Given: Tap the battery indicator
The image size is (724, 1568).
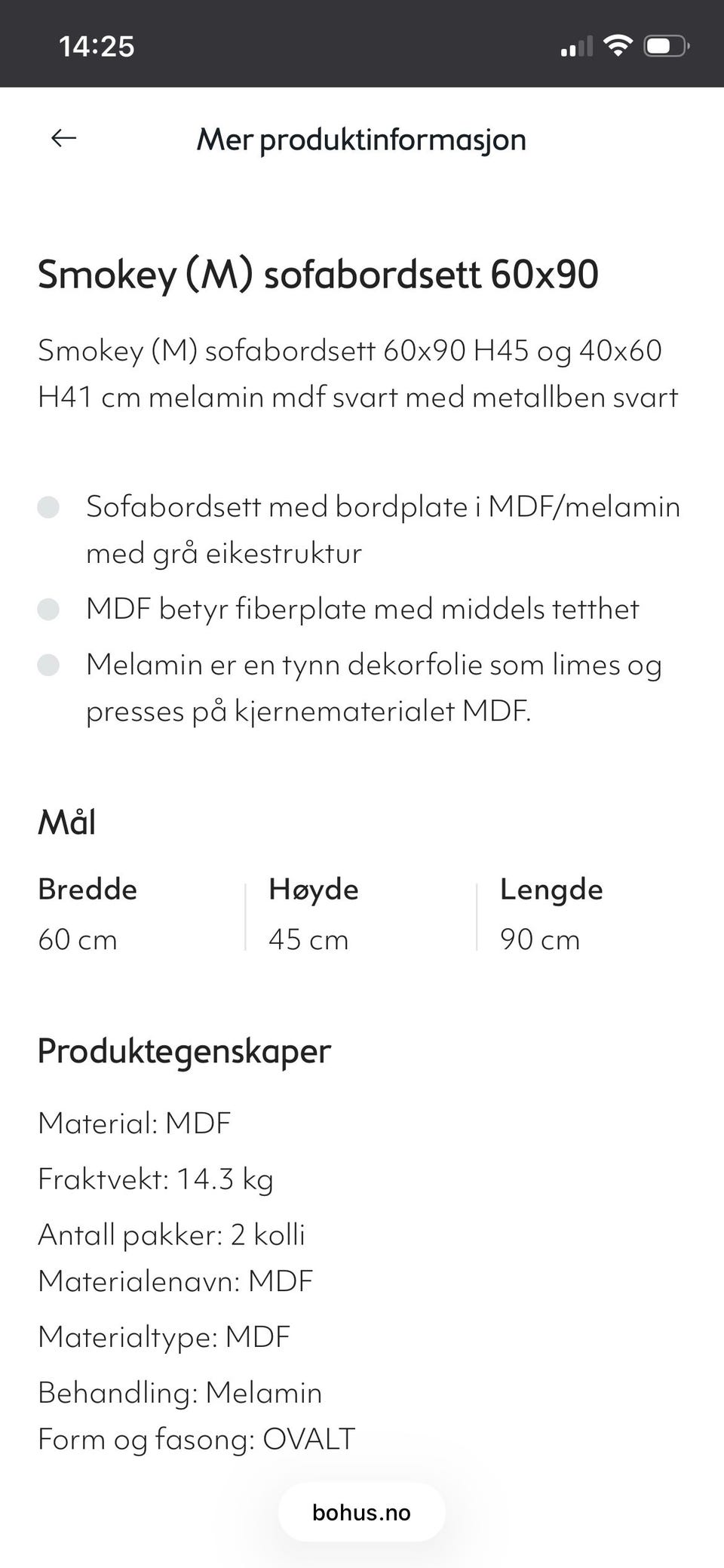Looking at the screenshot, I should pyautogui.click(x=666, y=45).
